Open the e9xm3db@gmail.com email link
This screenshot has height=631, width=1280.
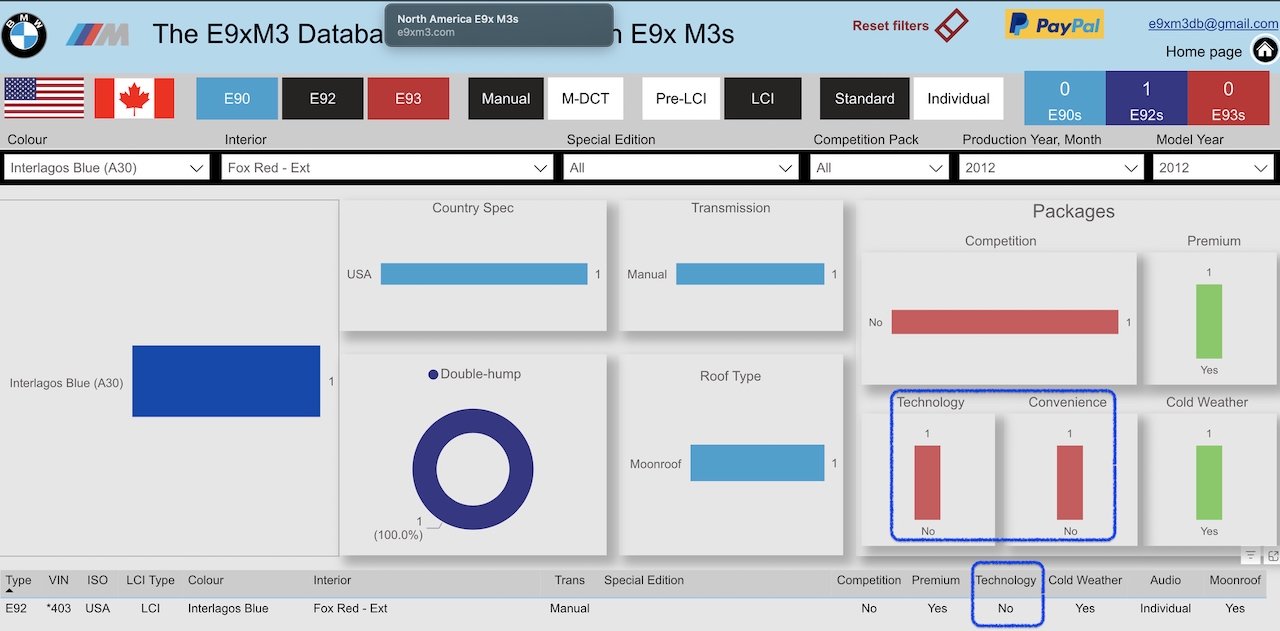[x=1213, y=24]
